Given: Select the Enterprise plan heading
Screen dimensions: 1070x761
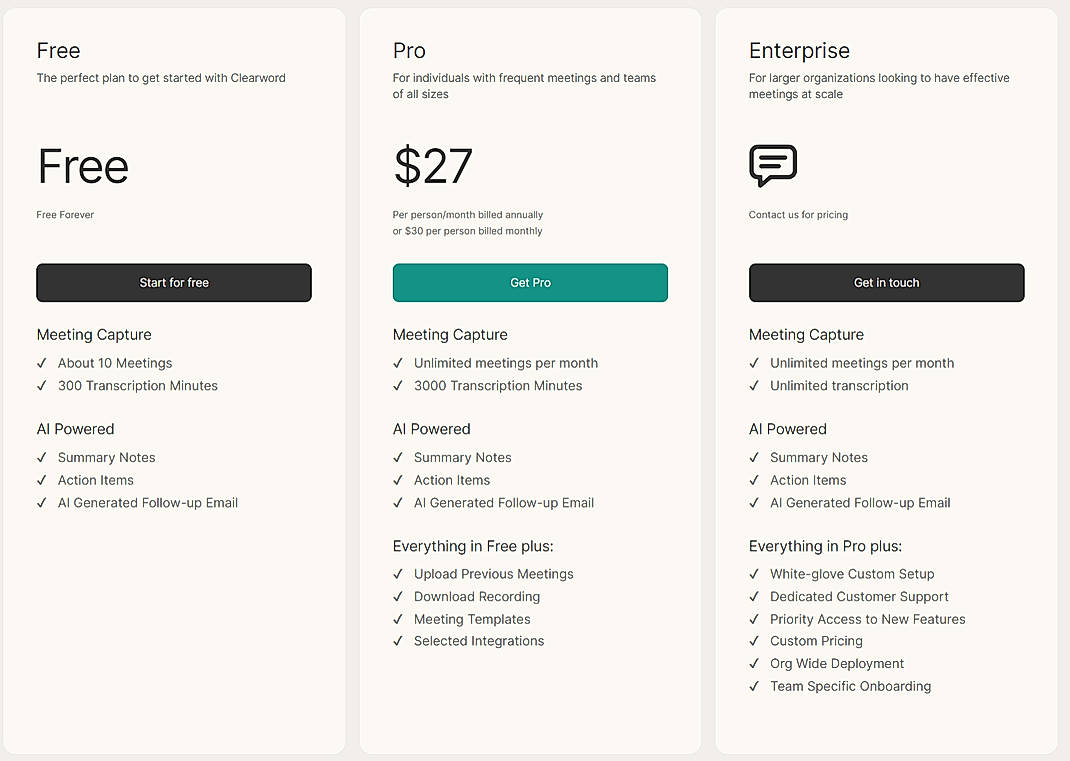Looking at the screenshot, I should point(799,50).
